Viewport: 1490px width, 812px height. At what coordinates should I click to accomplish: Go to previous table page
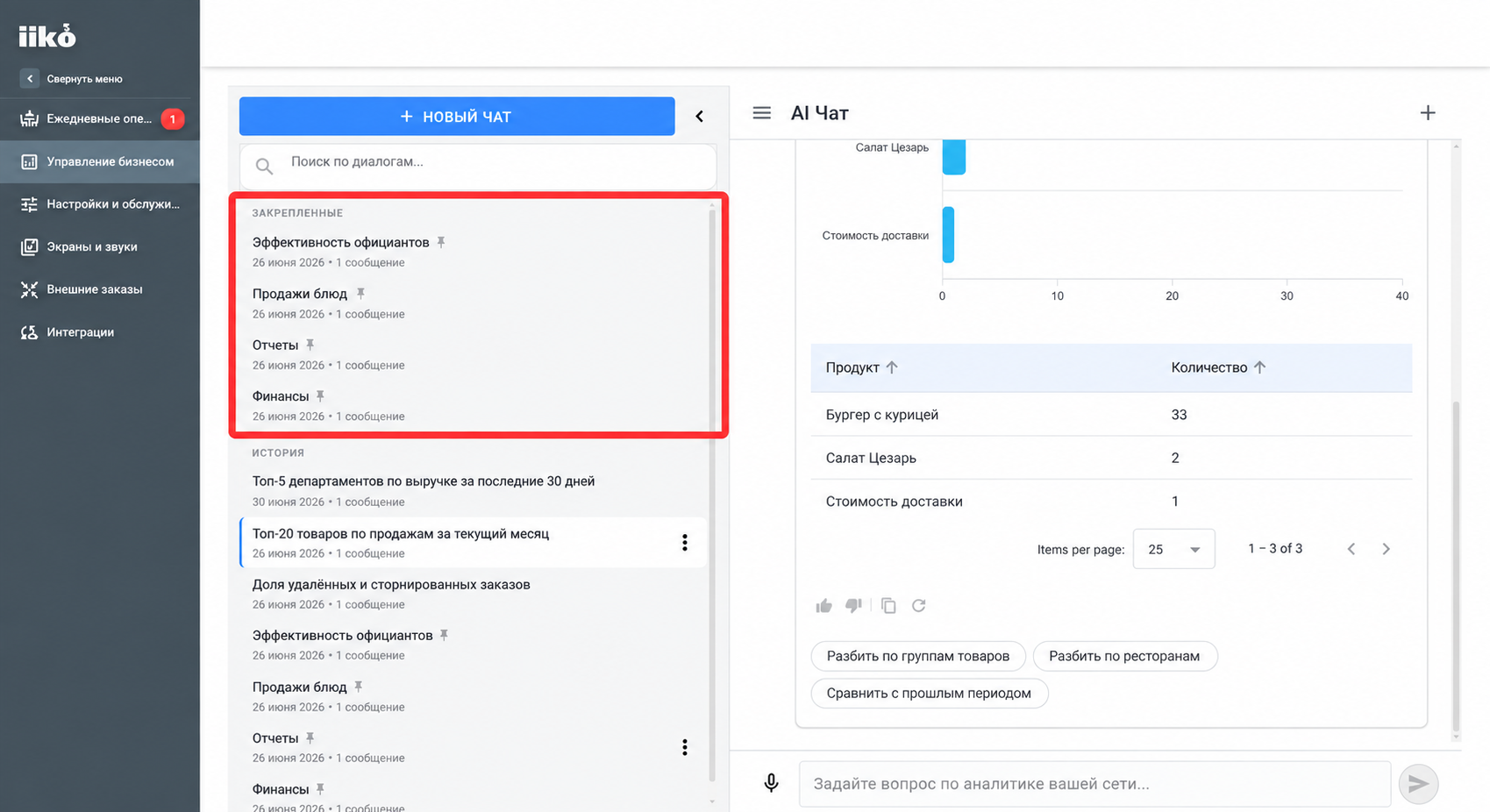click(1351, 549)
